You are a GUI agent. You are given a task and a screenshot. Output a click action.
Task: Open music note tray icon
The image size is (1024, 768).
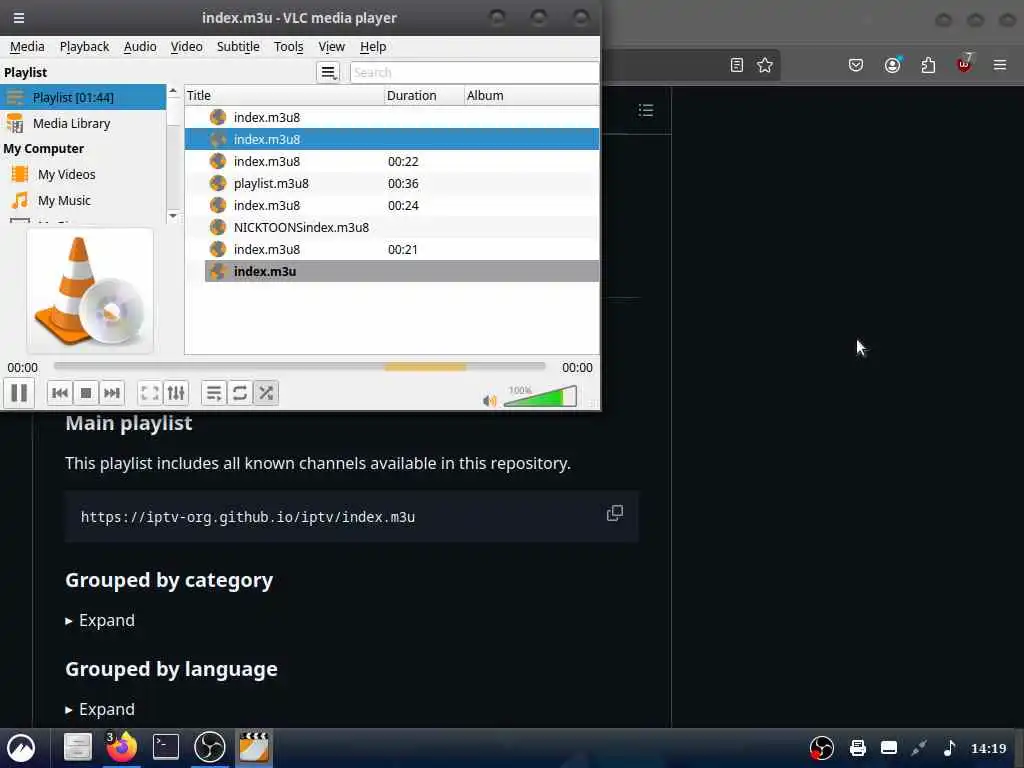click(x=950, y=748)
